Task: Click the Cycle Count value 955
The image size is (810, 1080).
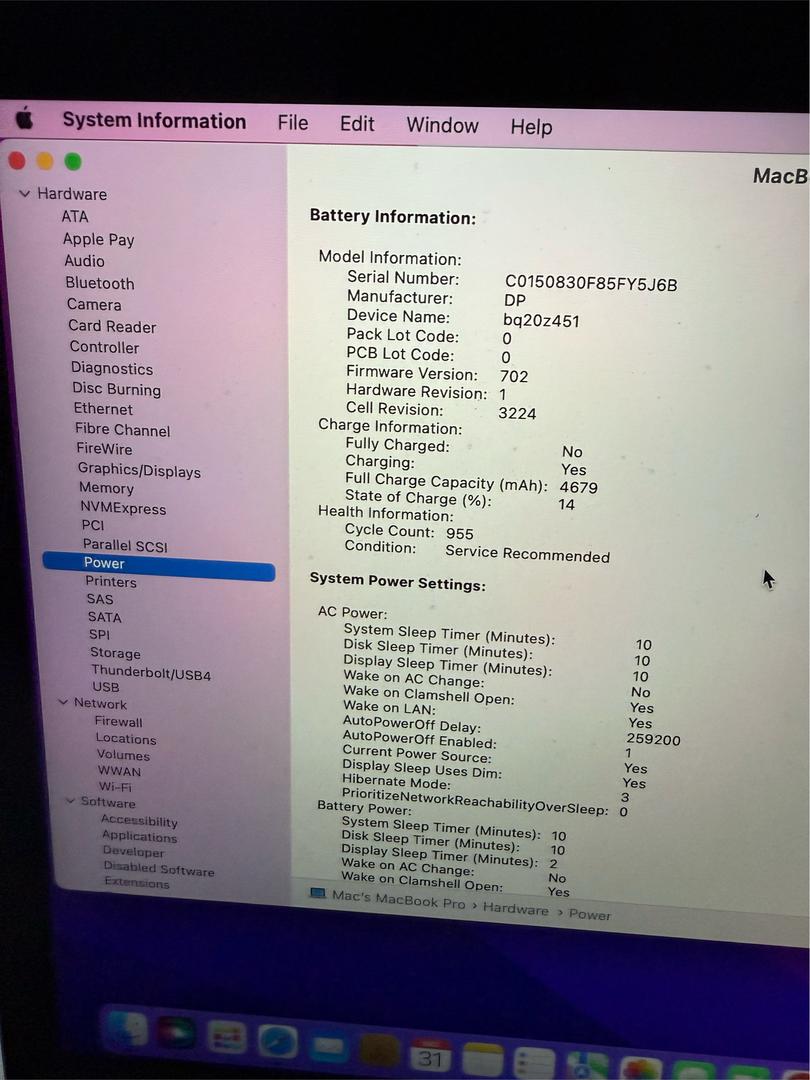Action: (459, 534)
